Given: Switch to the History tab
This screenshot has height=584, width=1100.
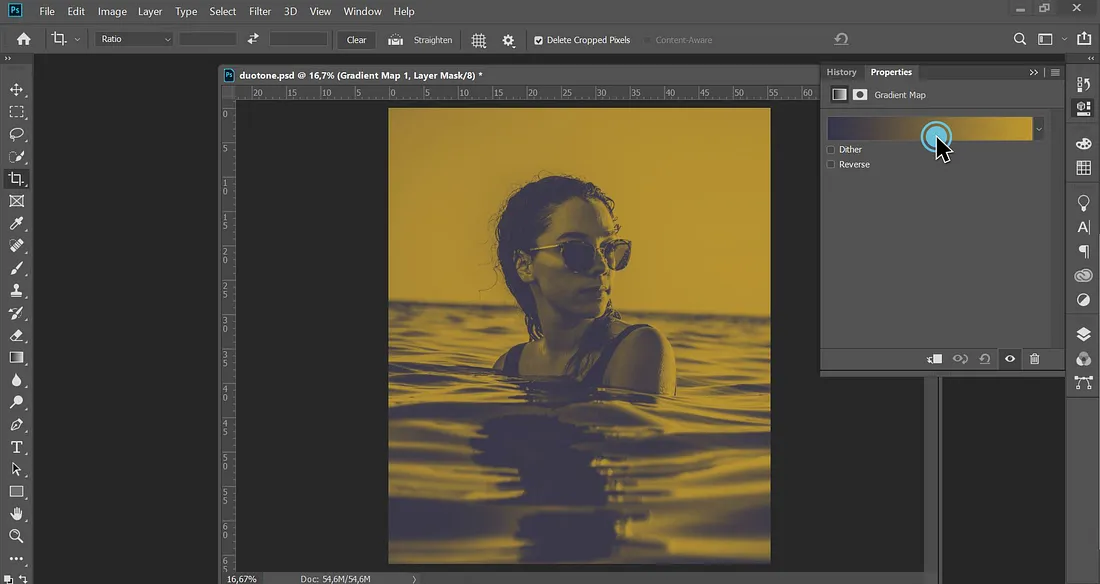Looking at the screenshot, I should pyautogui.click(x=841, y=72).
